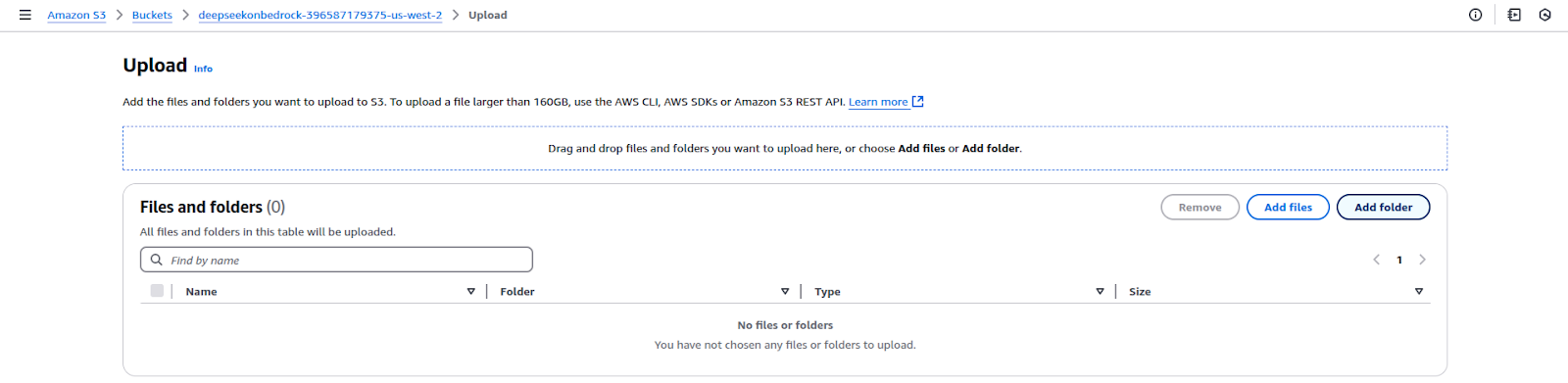Sort by Folder column arrow
The width and height of the screenshot is (1568, 383).
785,291
